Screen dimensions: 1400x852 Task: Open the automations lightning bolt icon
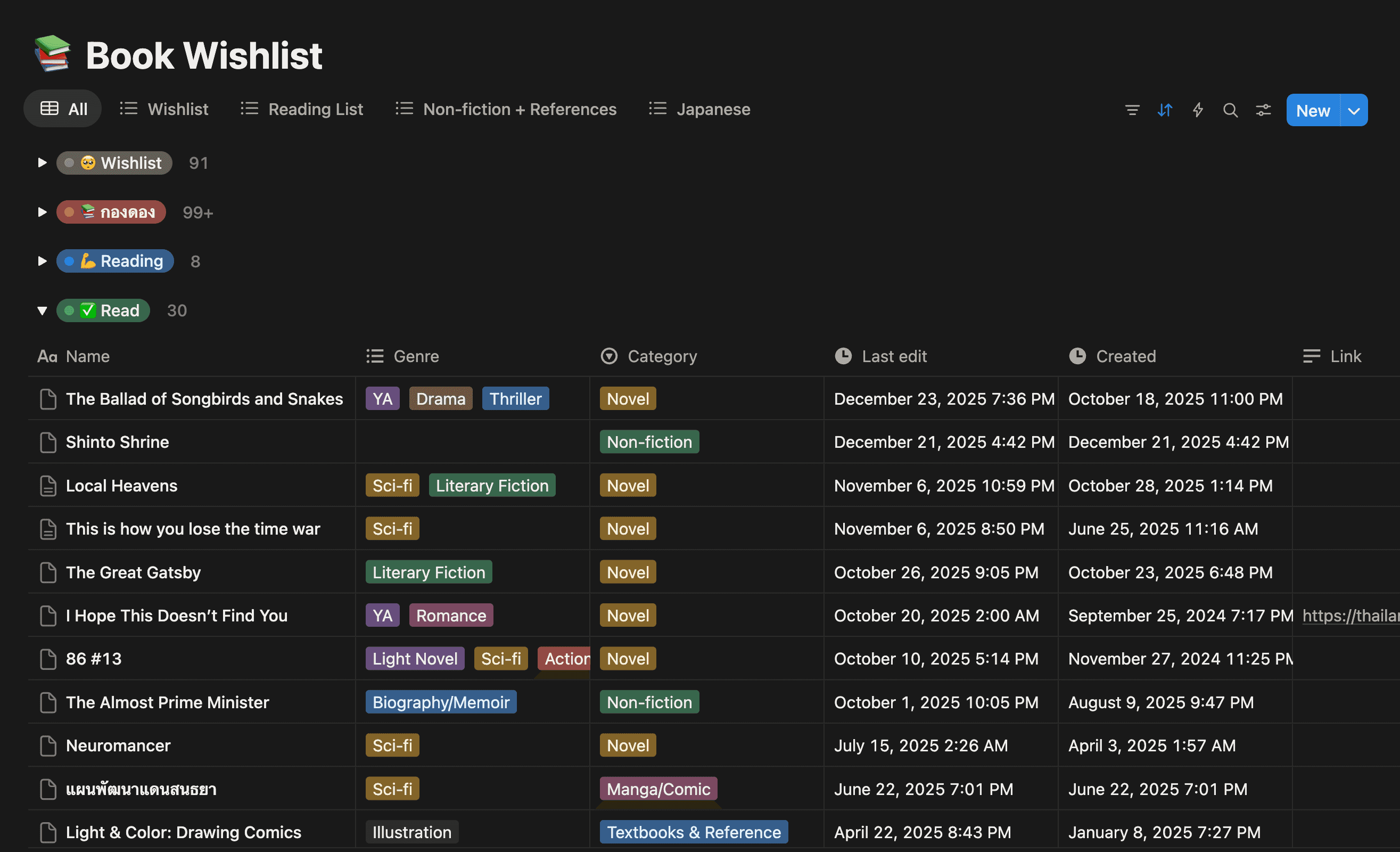pyautogui.click(x=1198, y=110)
